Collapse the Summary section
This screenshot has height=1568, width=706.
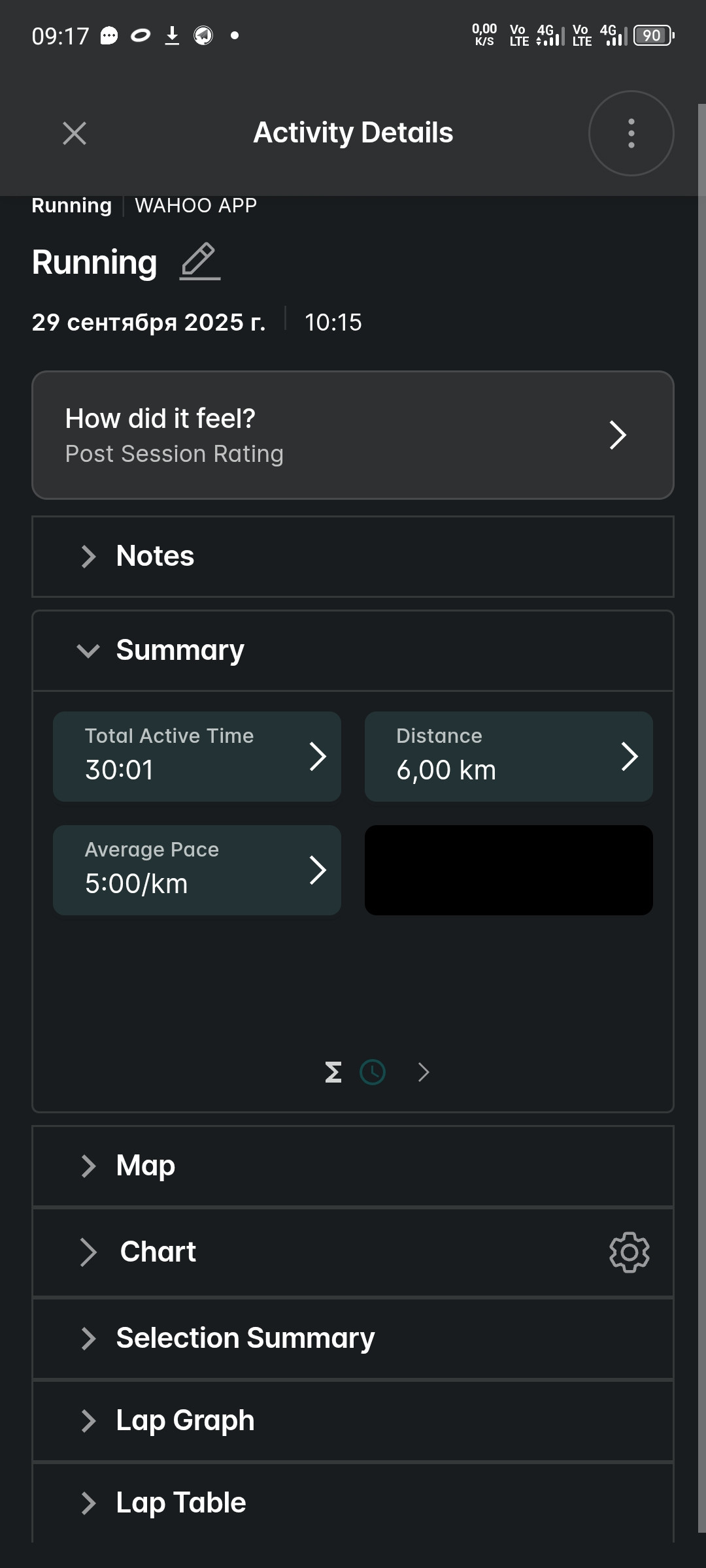(x=353, y=651)
